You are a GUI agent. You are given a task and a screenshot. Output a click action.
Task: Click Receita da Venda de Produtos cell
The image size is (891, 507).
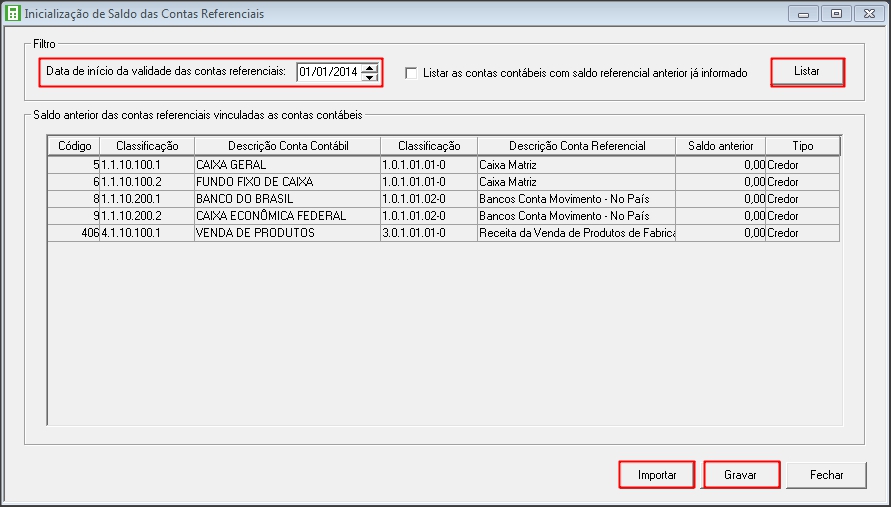click(x=577, y=233)
